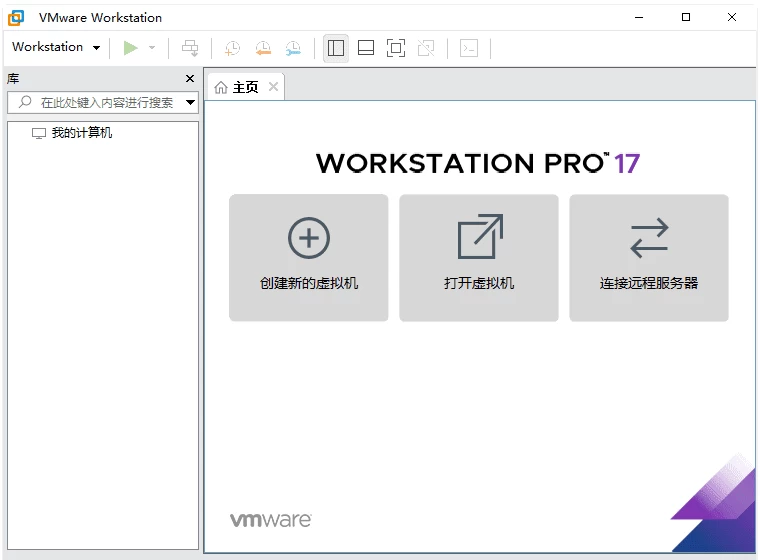Click the green Power On play button
This screenshot has width=762, height=560.
pyautogui.click(x=130, y=47)
